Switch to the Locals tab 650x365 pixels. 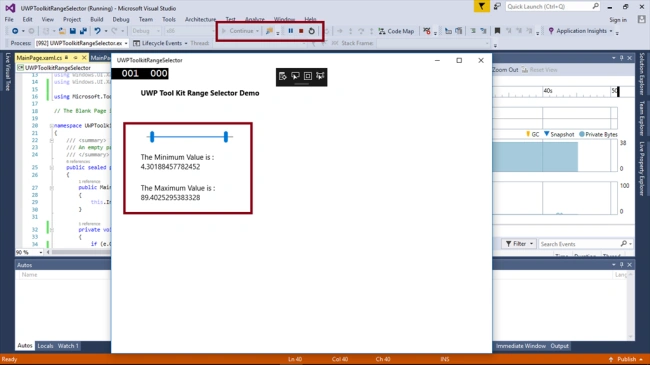pos(45,346)
